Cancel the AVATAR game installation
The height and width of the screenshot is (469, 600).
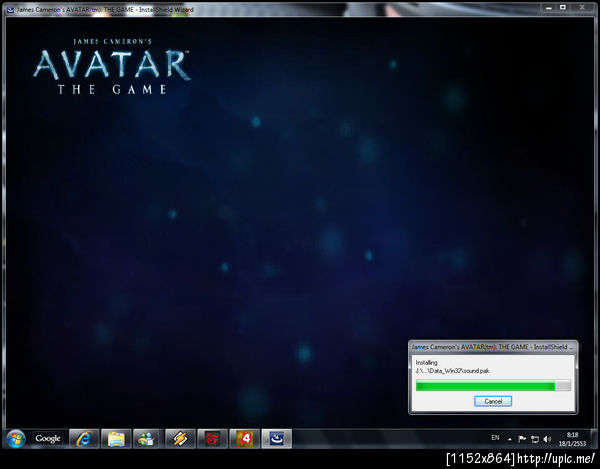coord(493,401)
